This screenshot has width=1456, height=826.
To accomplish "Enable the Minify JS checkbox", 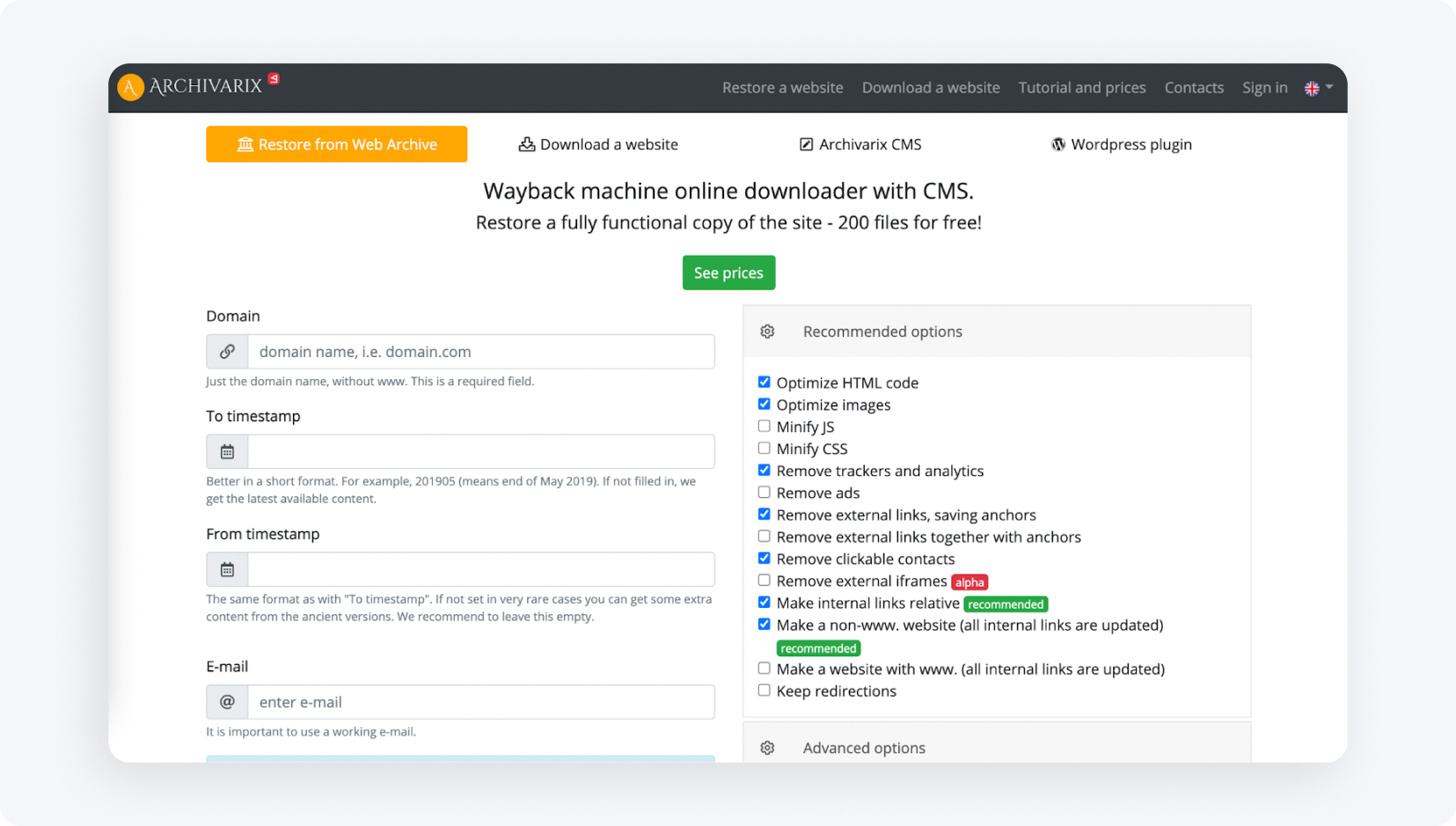I will point(764,427).
